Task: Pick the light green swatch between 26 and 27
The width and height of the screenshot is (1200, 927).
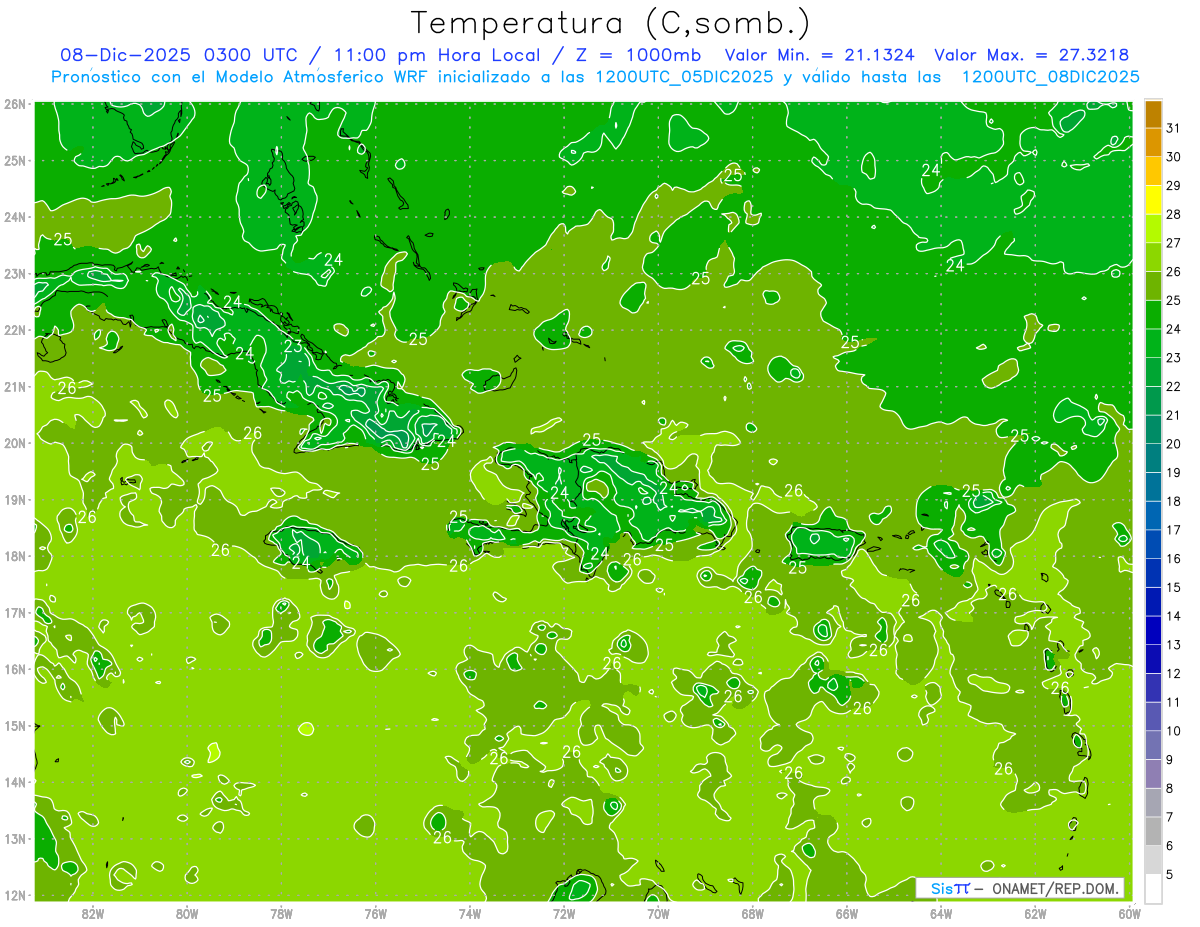Action: [x=1153, y=257]
